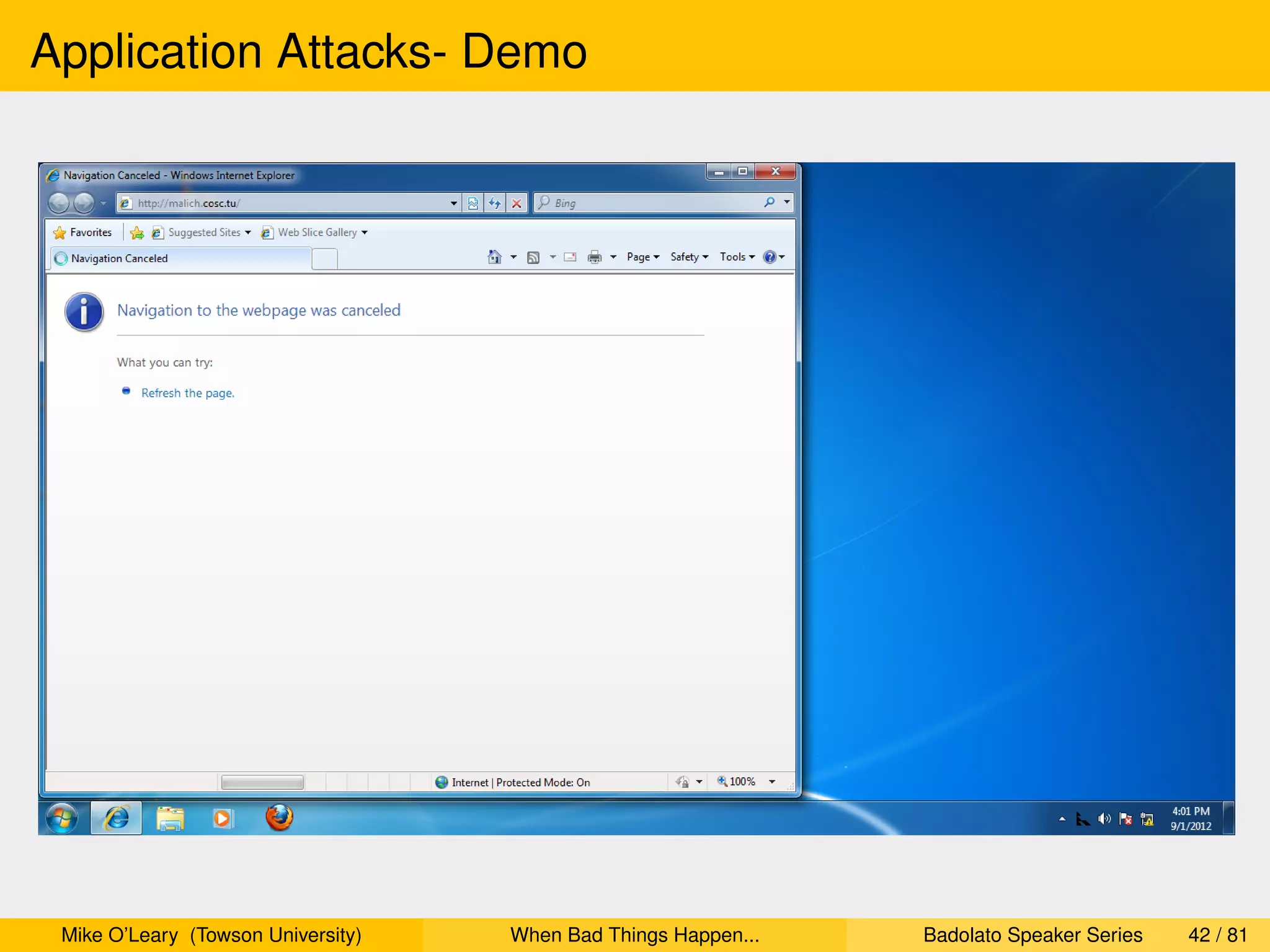Screen dimensions: 1270x952
Task: Click the Internet Protected Mode status
Action: [513, 782]
